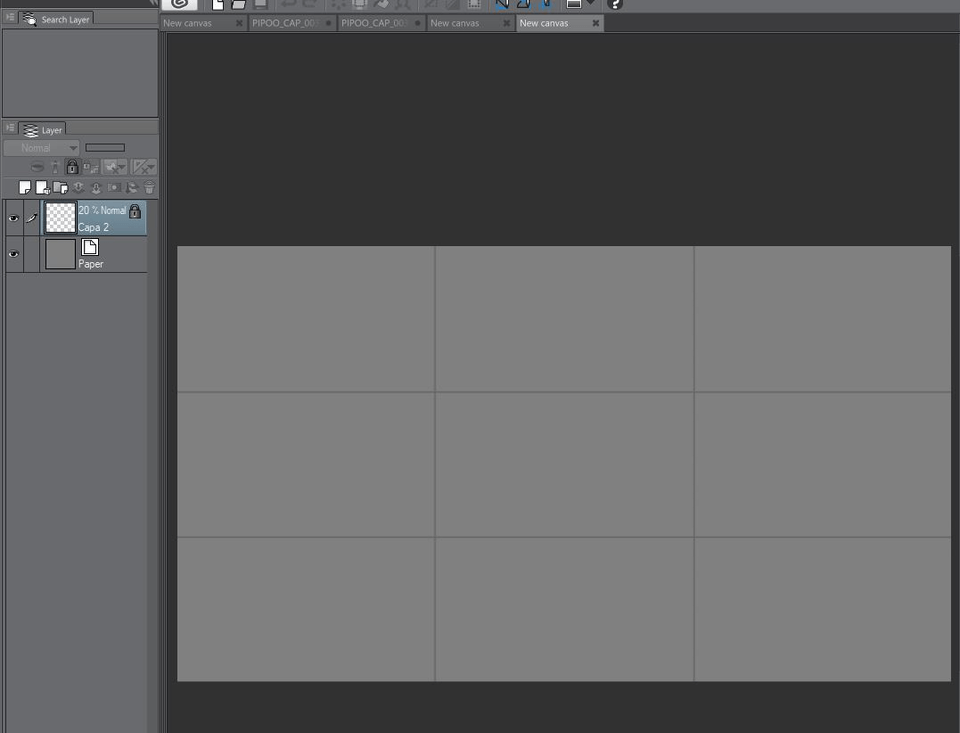Toggle Clip to Layer Below
The image size is (960, 733).
coord(37,167)
